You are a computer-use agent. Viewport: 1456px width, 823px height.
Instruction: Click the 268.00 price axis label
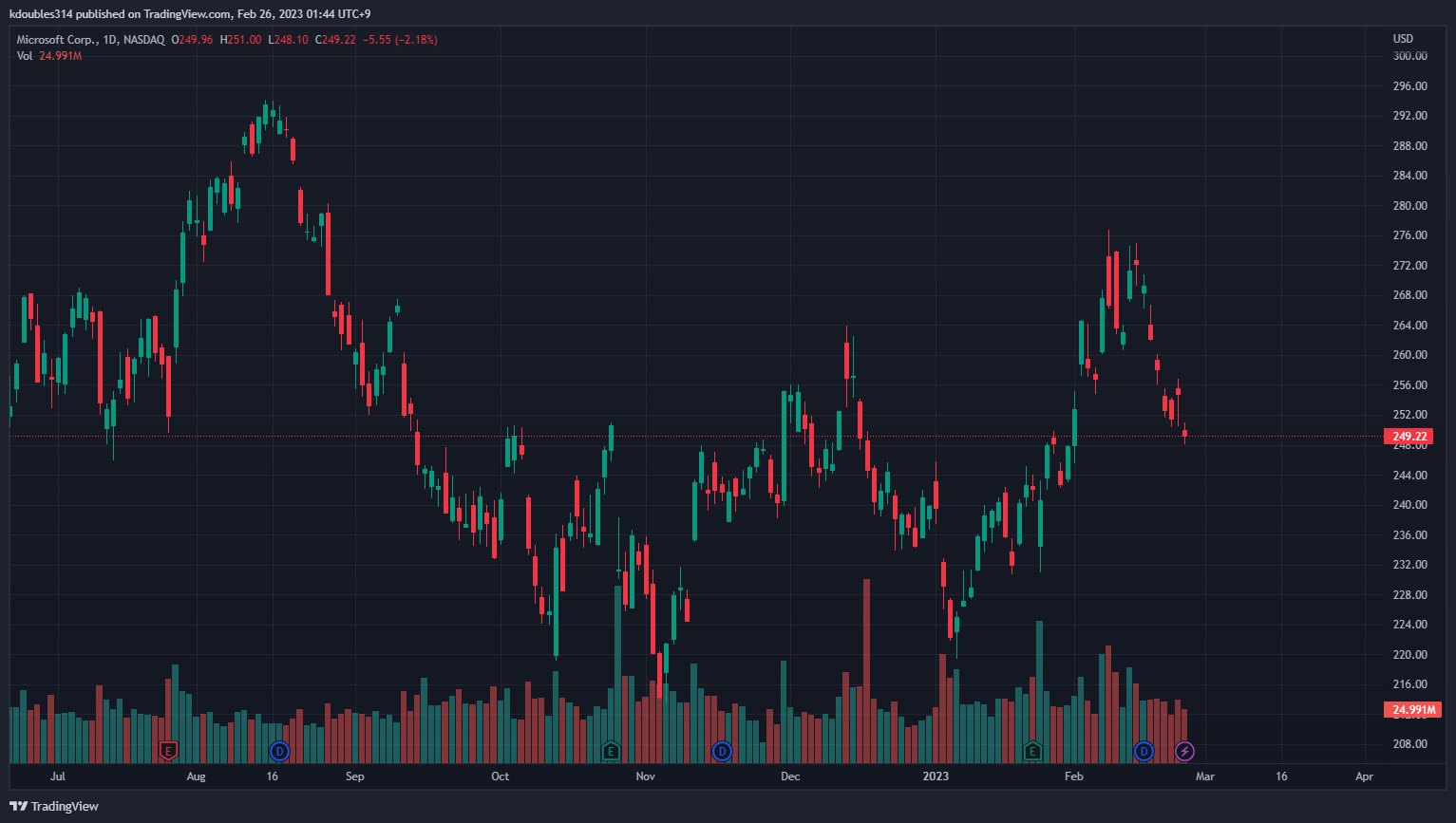1409,295
